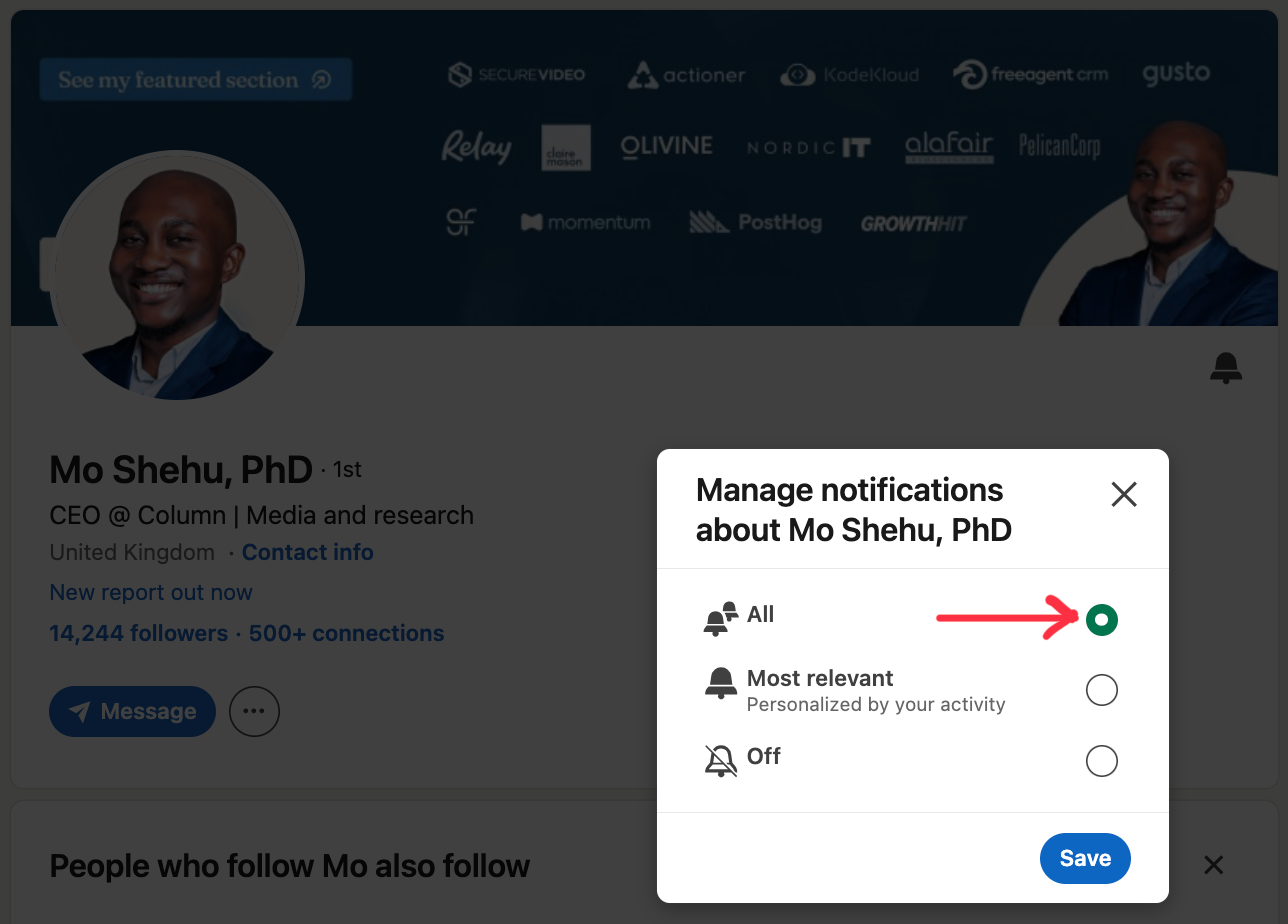Click the paper plane icon on Message
Viewport: 1288px width, 924px height.
tap(80, 711)
